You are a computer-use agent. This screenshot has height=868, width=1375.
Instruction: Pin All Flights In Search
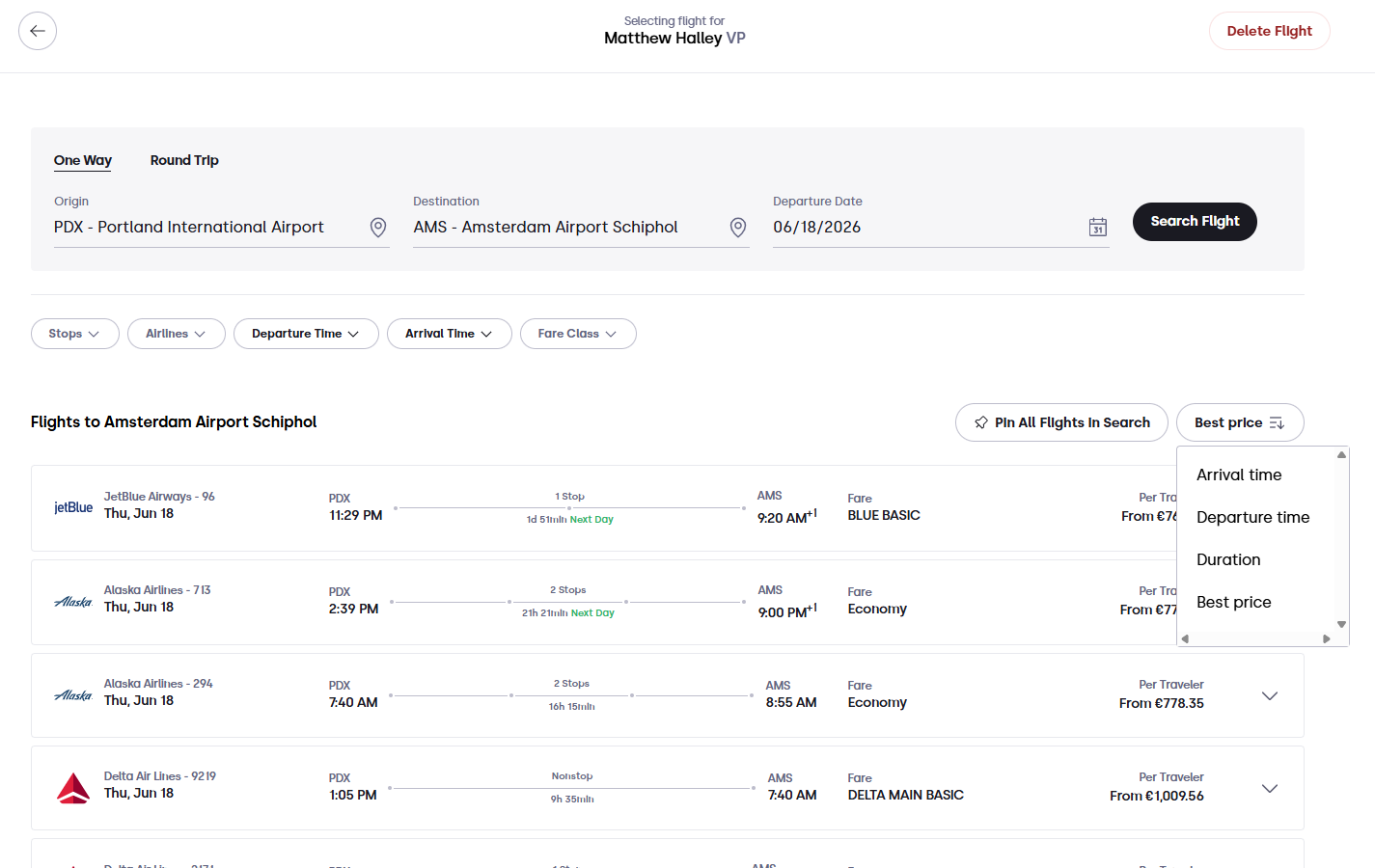pos(1061,422)
